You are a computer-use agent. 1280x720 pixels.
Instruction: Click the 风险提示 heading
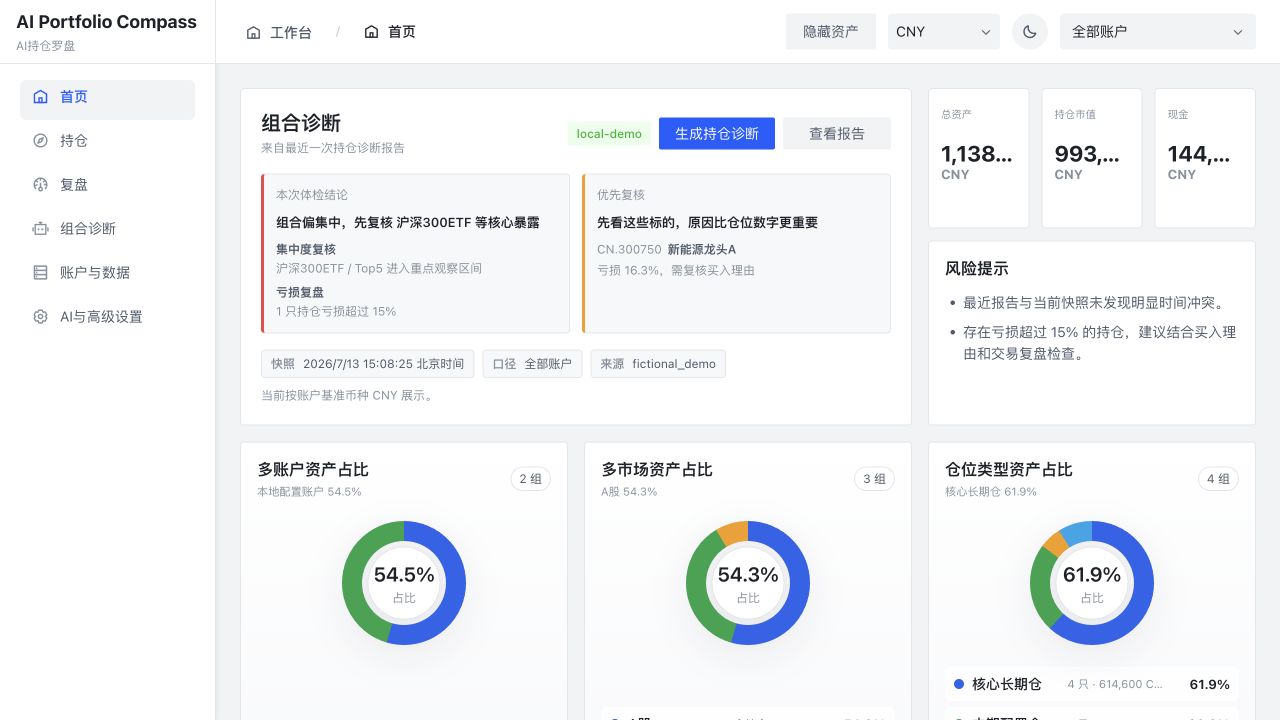(x=976, y=268)
